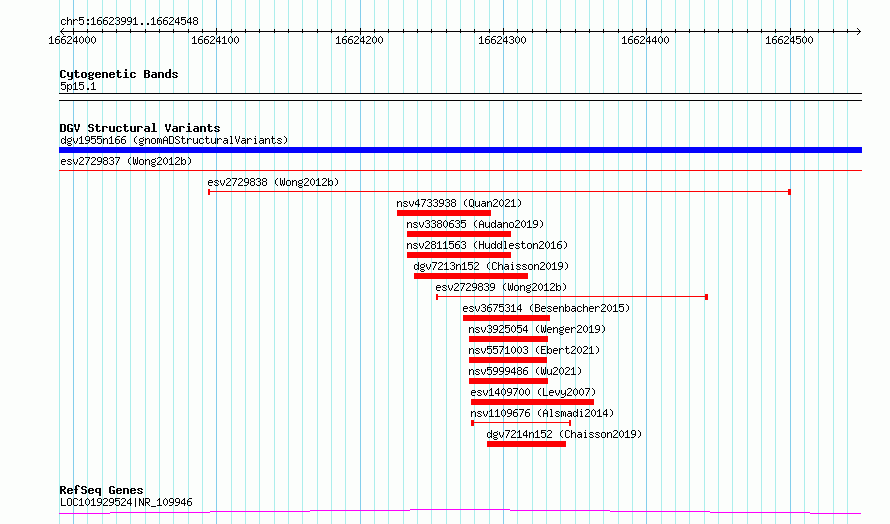Image resolution: width=890 pixels, height=524 pixels.
Task: Open nsv3380635 (Audano2019) variant label
Action: (x=475, y=224)
